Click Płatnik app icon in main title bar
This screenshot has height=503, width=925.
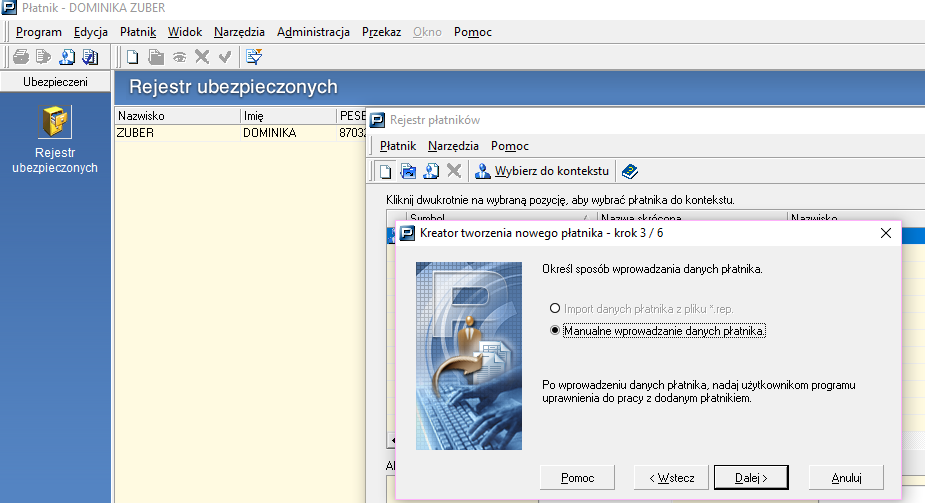coord(9,8)
